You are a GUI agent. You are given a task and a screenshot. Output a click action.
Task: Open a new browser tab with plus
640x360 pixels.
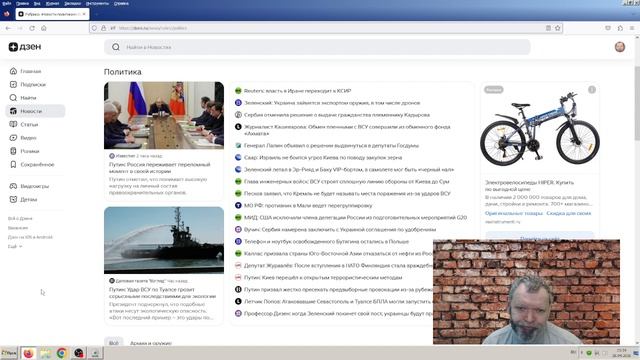click(x=96, y=14)
